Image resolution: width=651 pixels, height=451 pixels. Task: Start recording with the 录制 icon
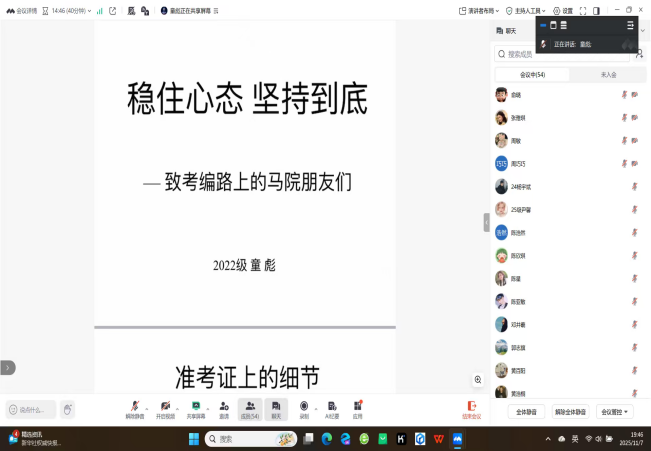tap(304, 406)
